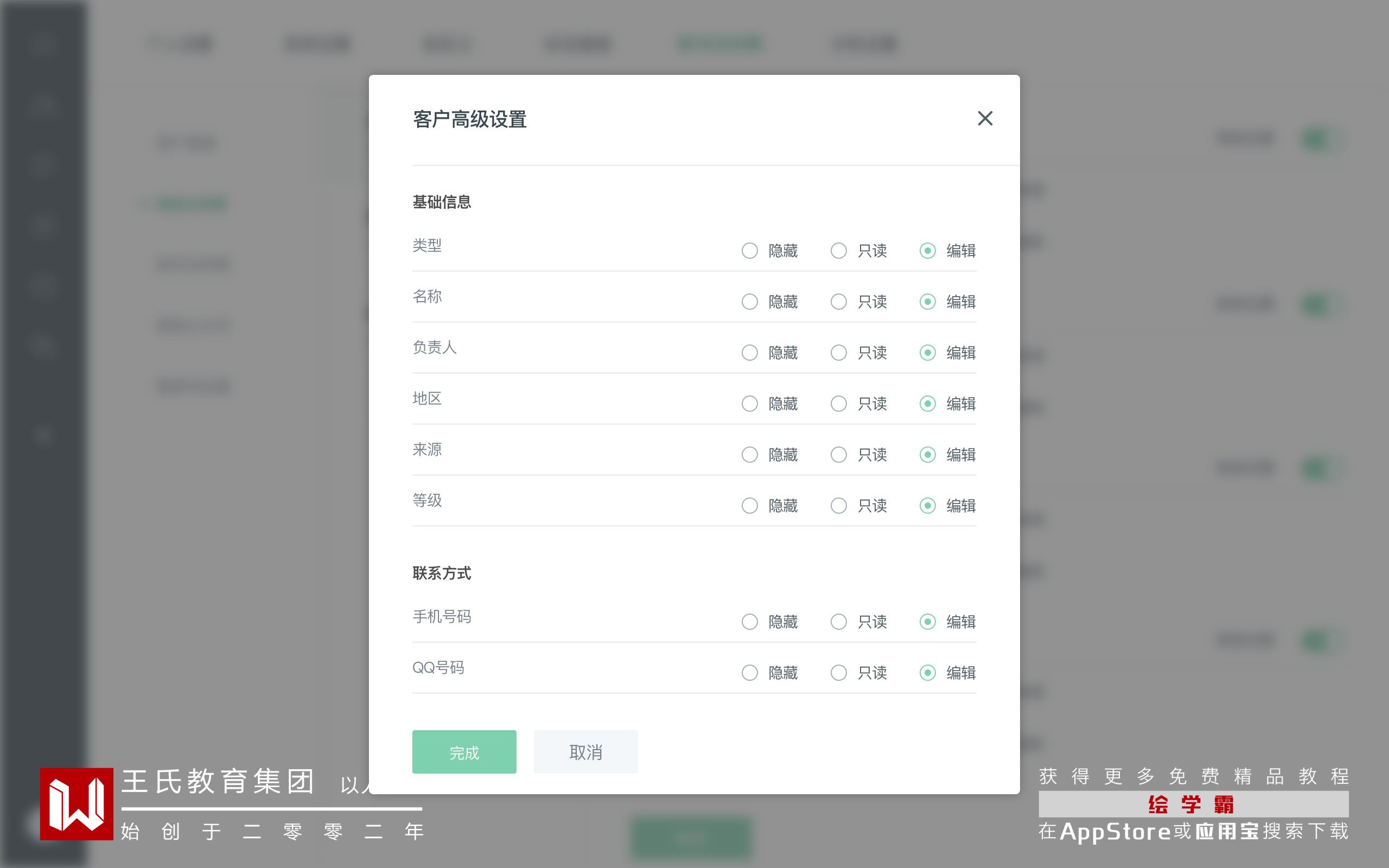1389x868 pixels.
Task: Set 名称 field to 隐藏
Action: 750,302
